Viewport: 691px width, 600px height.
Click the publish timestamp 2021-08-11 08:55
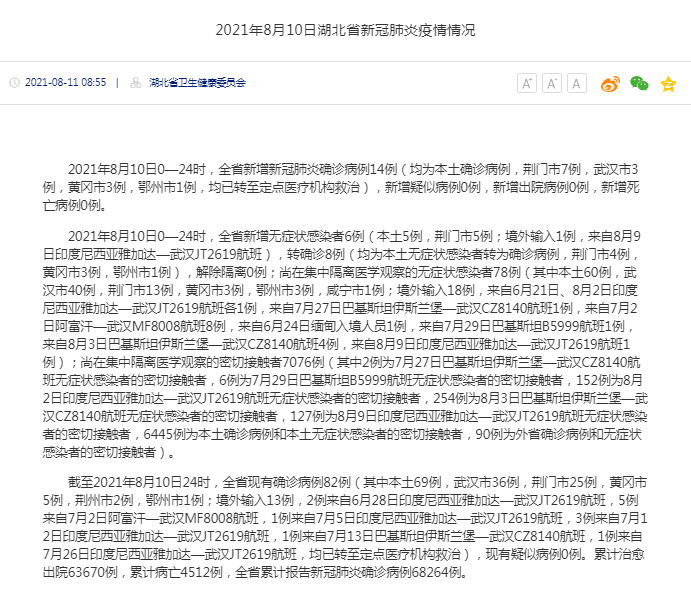pos(65,83)
